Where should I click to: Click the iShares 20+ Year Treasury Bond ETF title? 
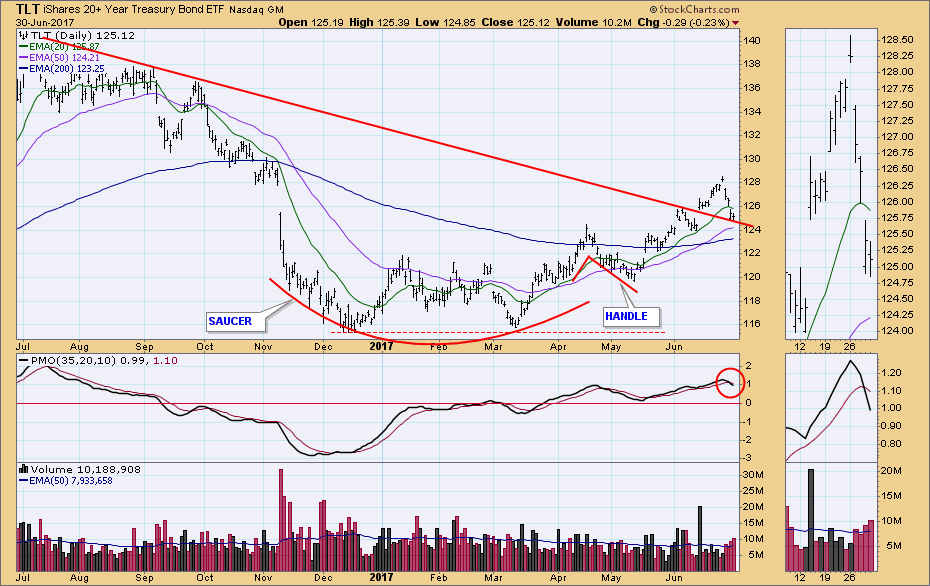(x=134, y=9)
